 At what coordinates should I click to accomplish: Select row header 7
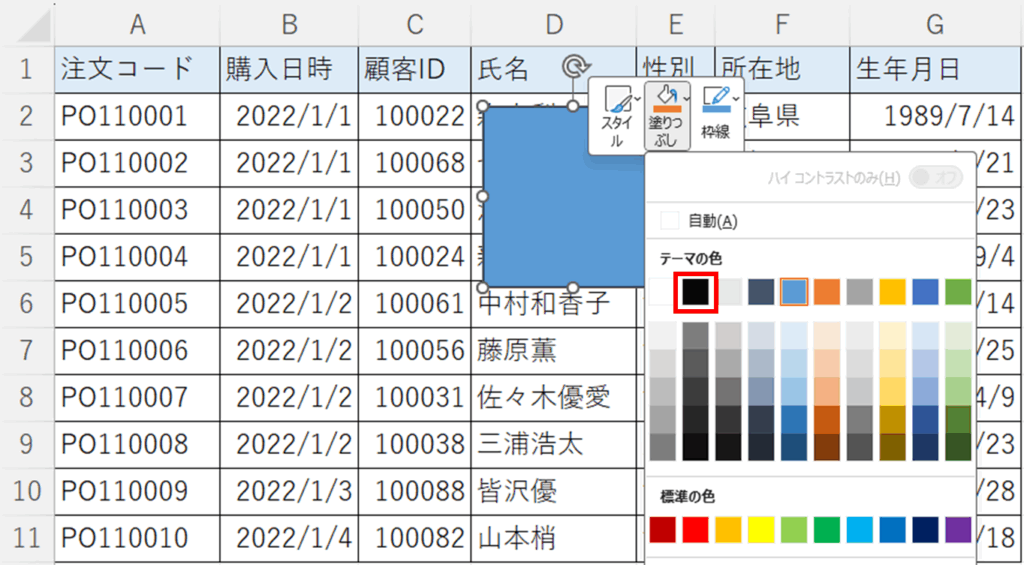(27, 349)
